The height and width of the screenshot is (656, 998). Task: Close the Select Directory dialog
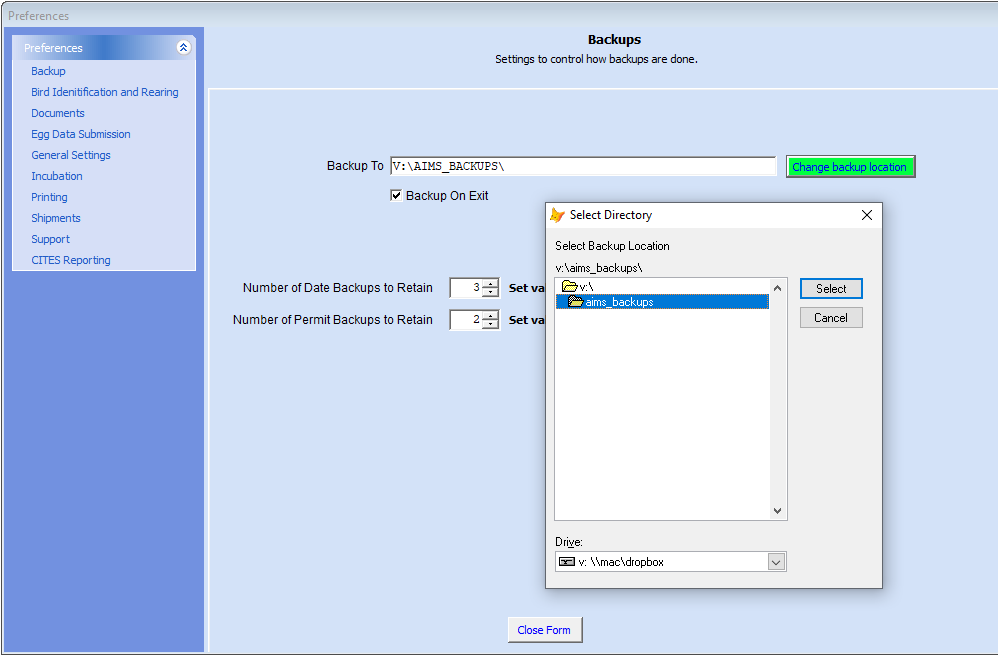click(x=867, y=215)
